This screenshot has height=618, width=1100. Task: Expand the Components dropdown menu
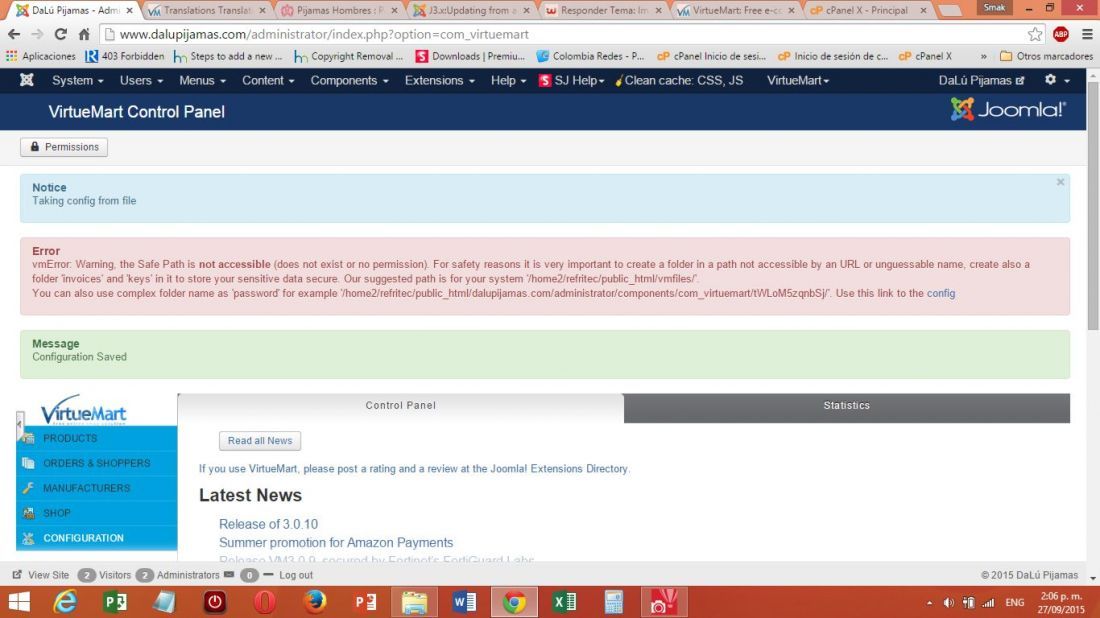click(349, 80)
